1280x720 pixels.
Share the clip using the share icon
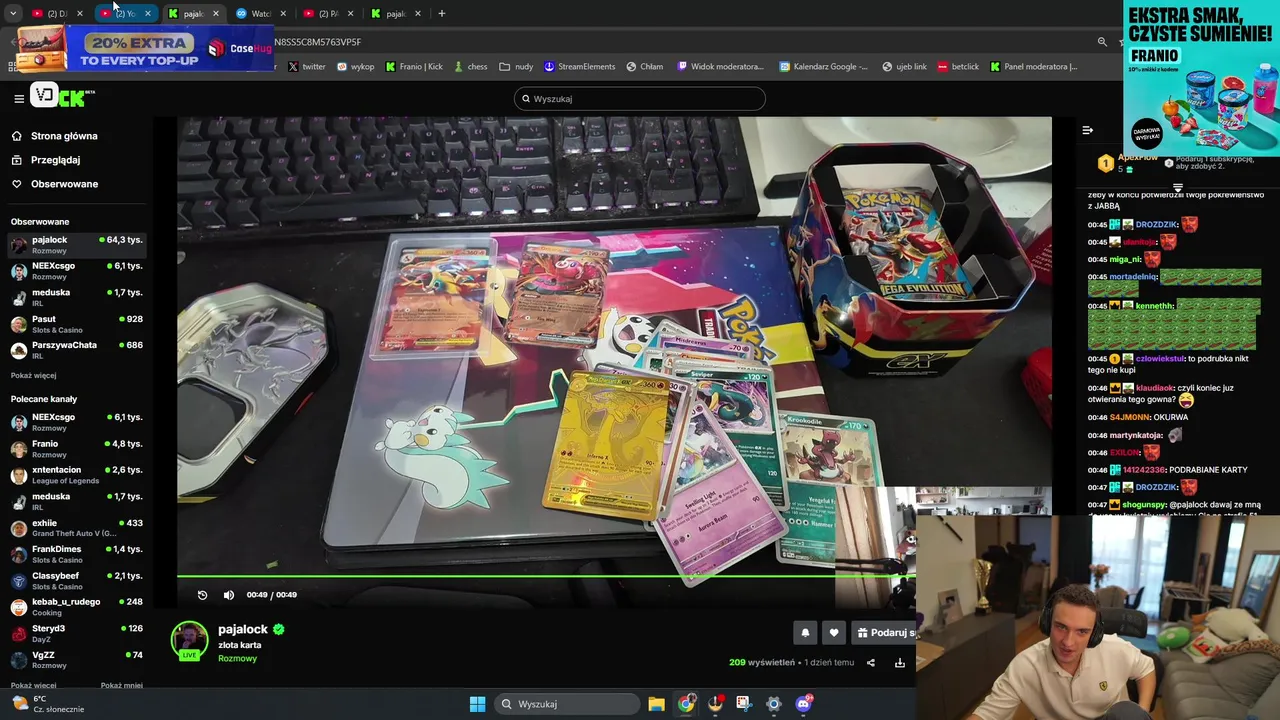click(x=870, y=662)
